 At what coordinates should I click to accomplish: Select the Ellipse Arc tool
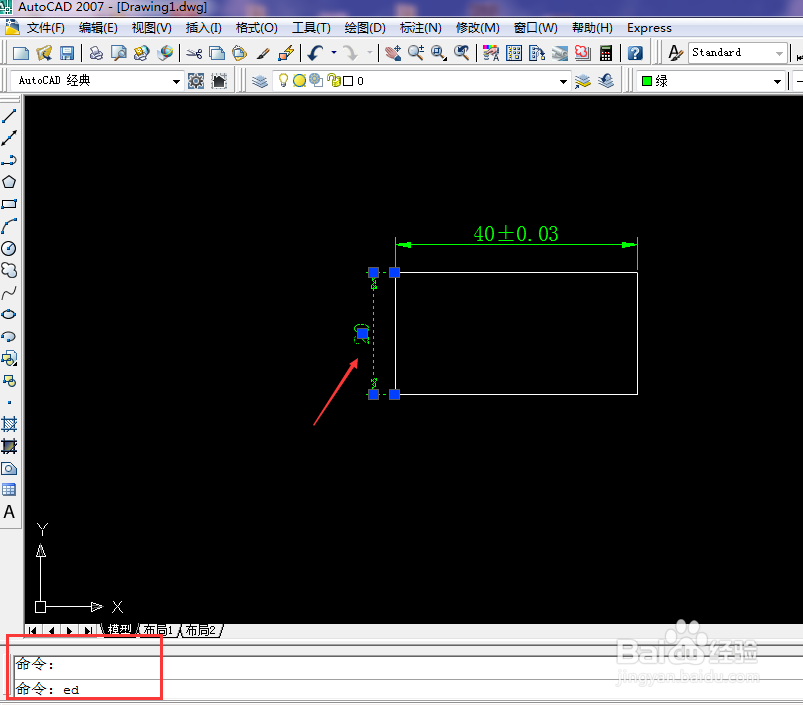9,336
